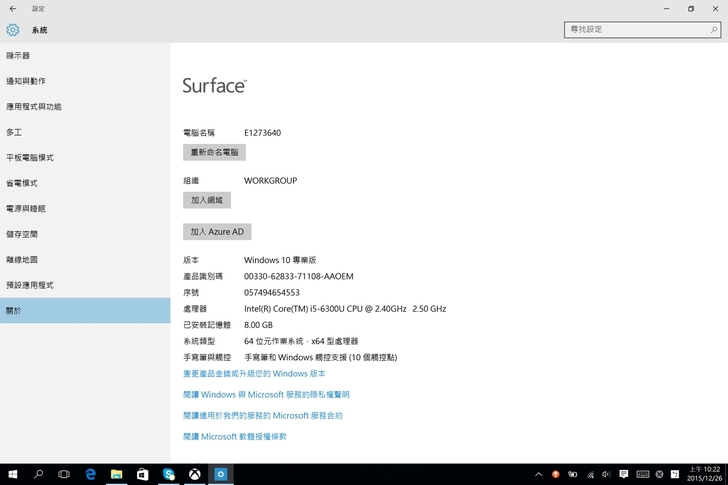Viewport: 728px width, 485px height.
Task: Open File Explorer from the taskbar
Action: pos(116,474)
